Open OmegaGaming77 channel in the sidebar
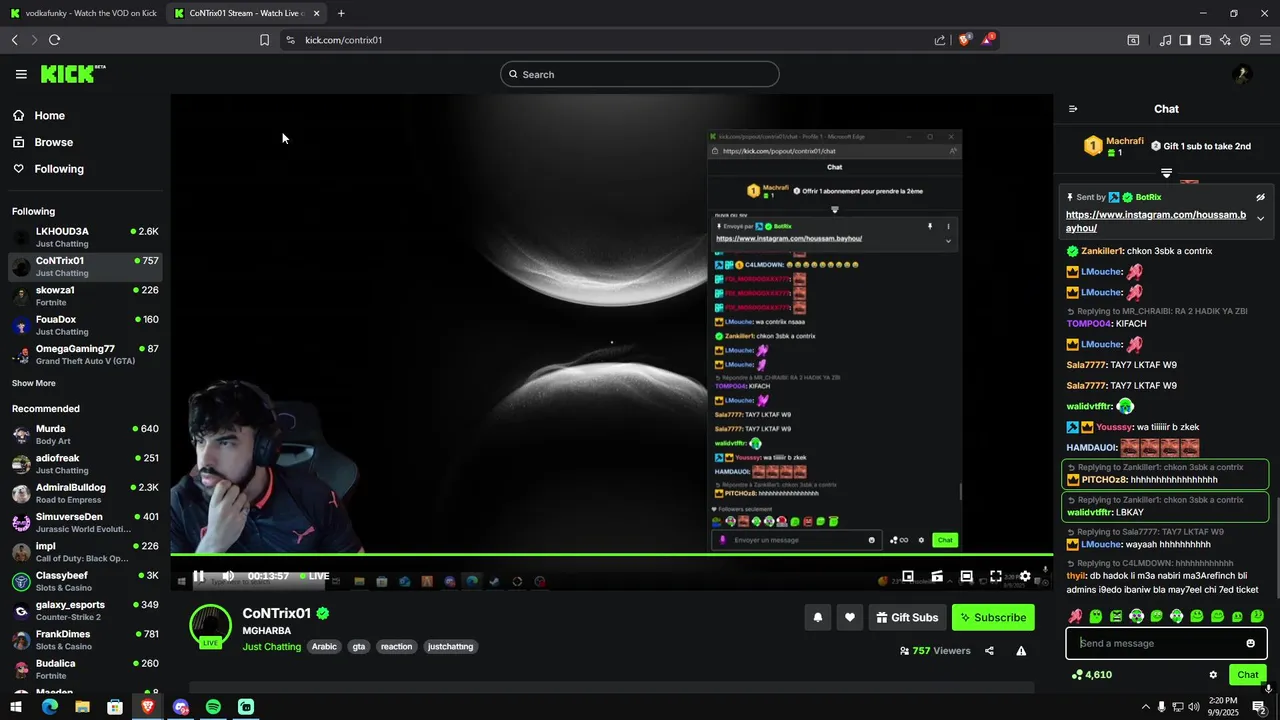 click(85, 354)
